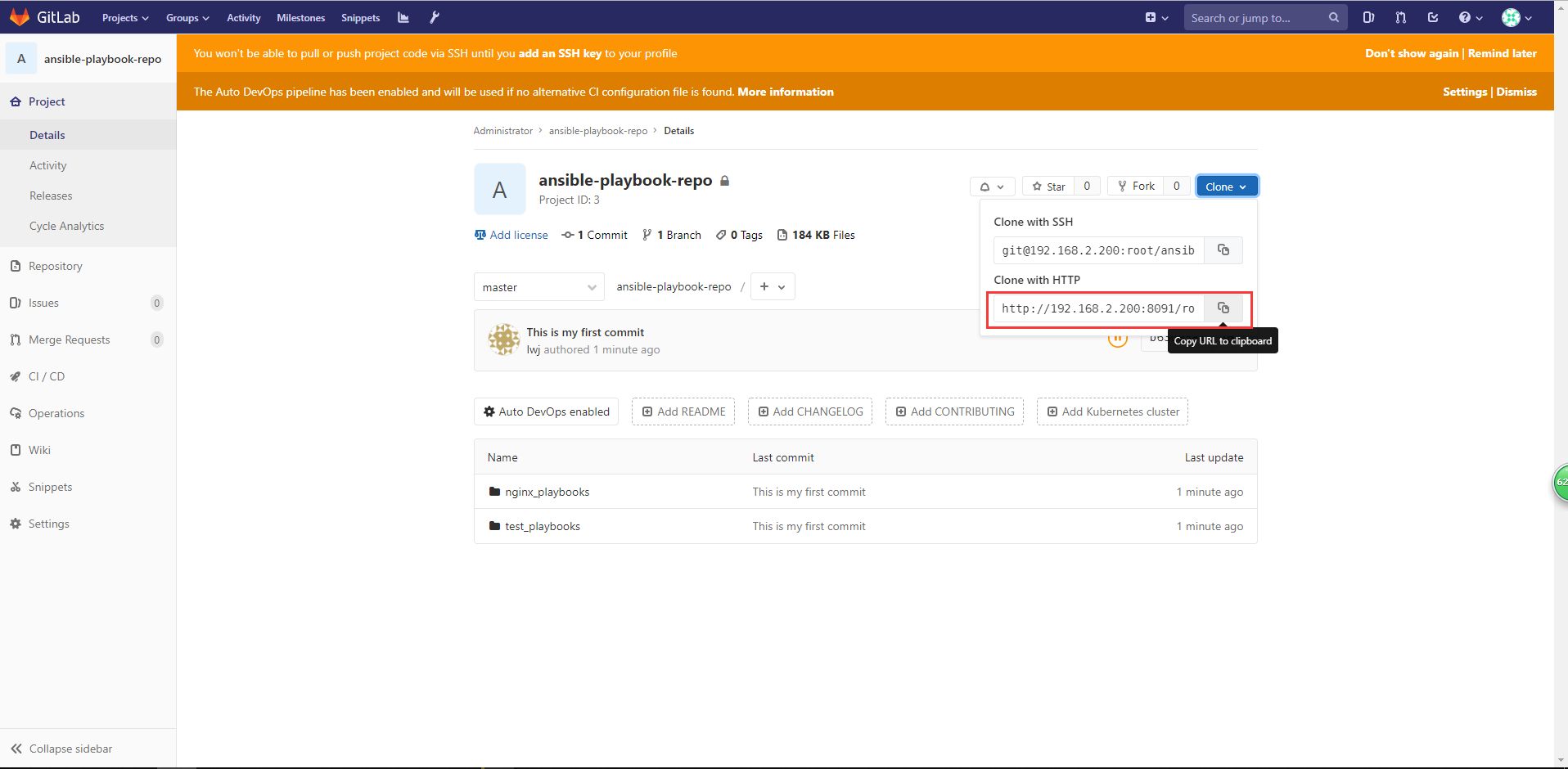Expand the Projects menu

point(125,17)
